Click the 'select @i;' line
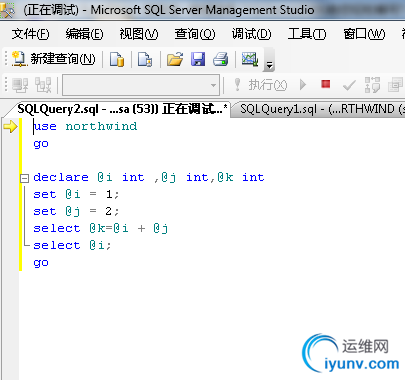The width and height of the screenshot is (405, 380). pyautogui.click(x=72, y=245)
